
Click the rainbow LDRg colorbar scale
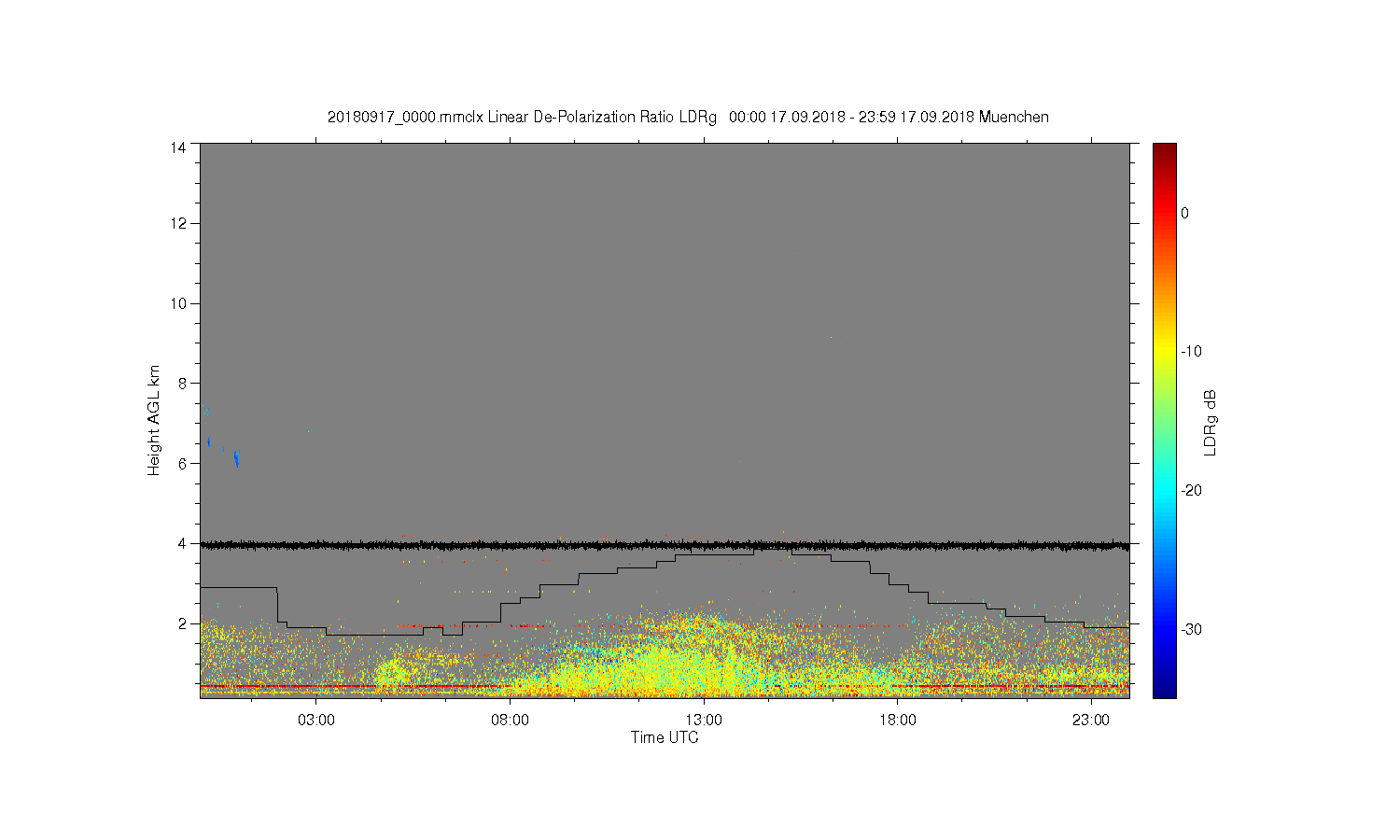pos(1165,420)
